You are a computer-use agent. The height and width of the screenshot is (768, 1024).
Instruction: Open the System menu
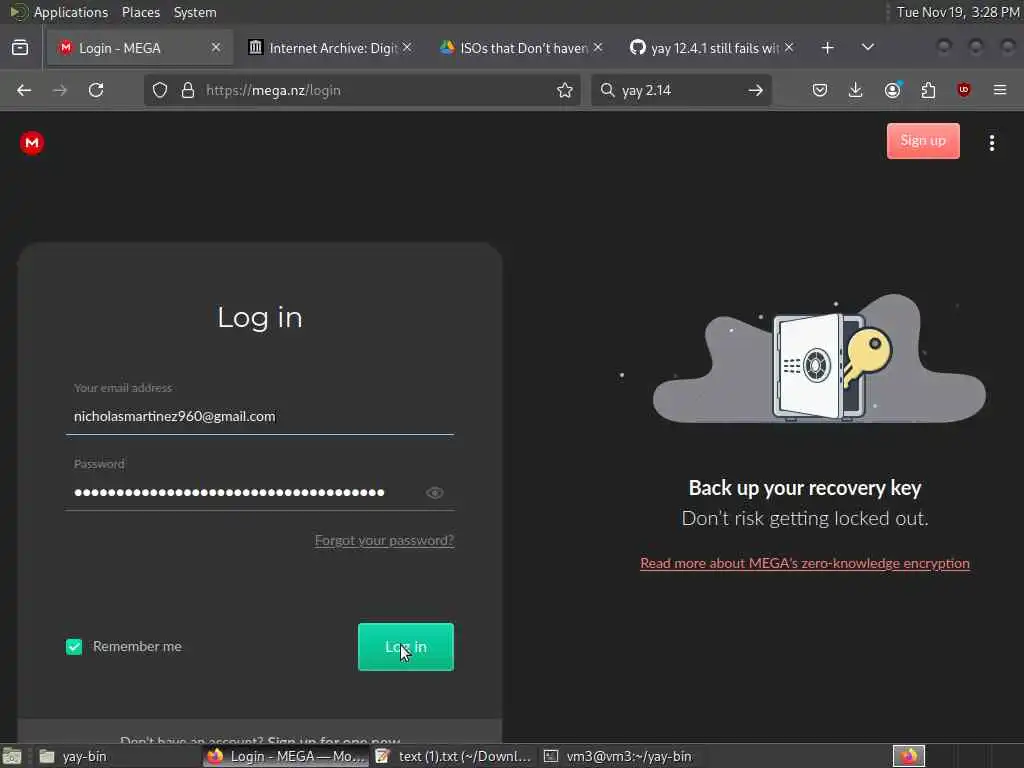(195, 12)
